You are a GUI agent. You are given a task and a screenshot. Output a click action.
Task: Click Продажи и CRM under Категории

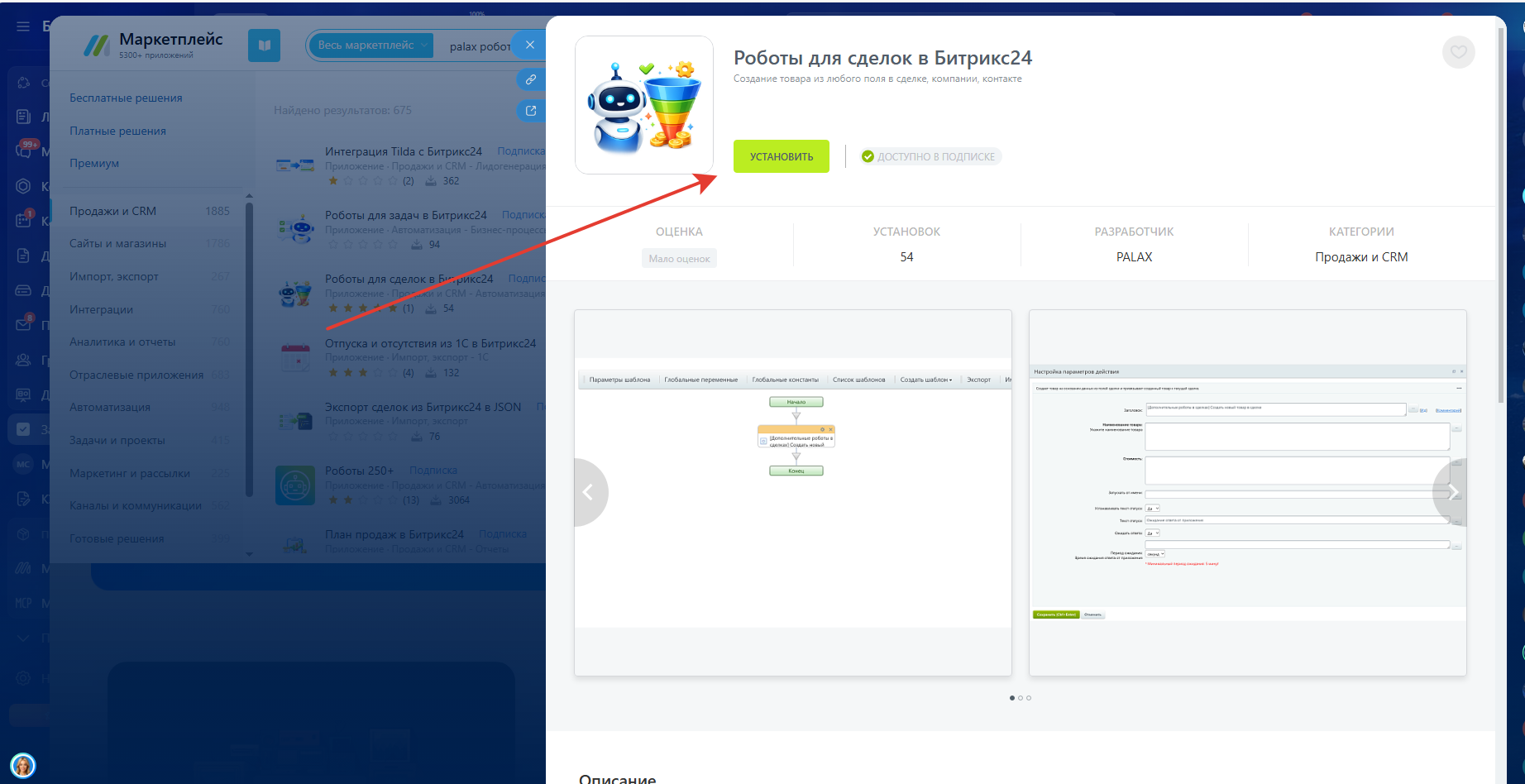(1361, 257)
